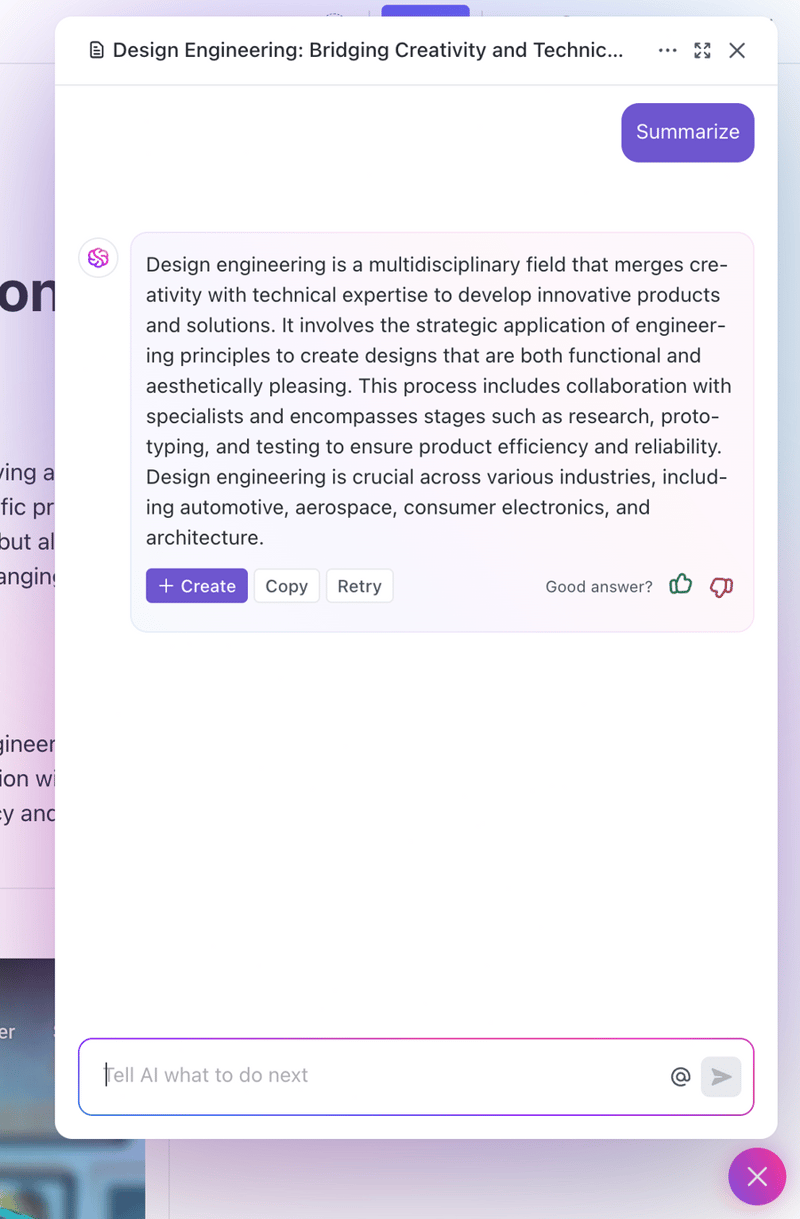Expand the AI dialog to fullscreen
Image resolution: width=800 pixels, height=1219 pixels.
(x=702, y=50)
